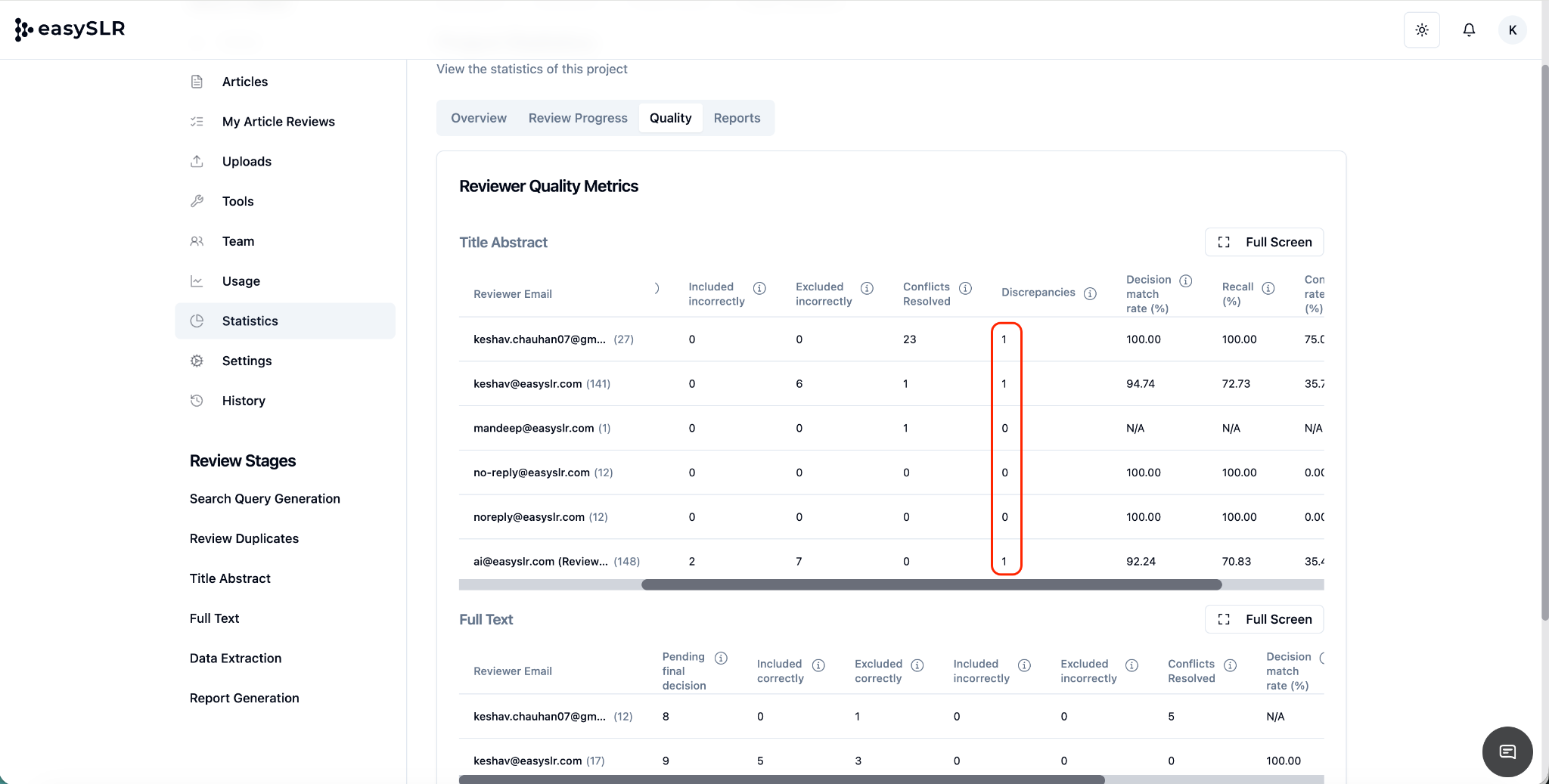
Task: Click info icon beside Included correctly
Action: pyautogui.click(x=818, y=665)
